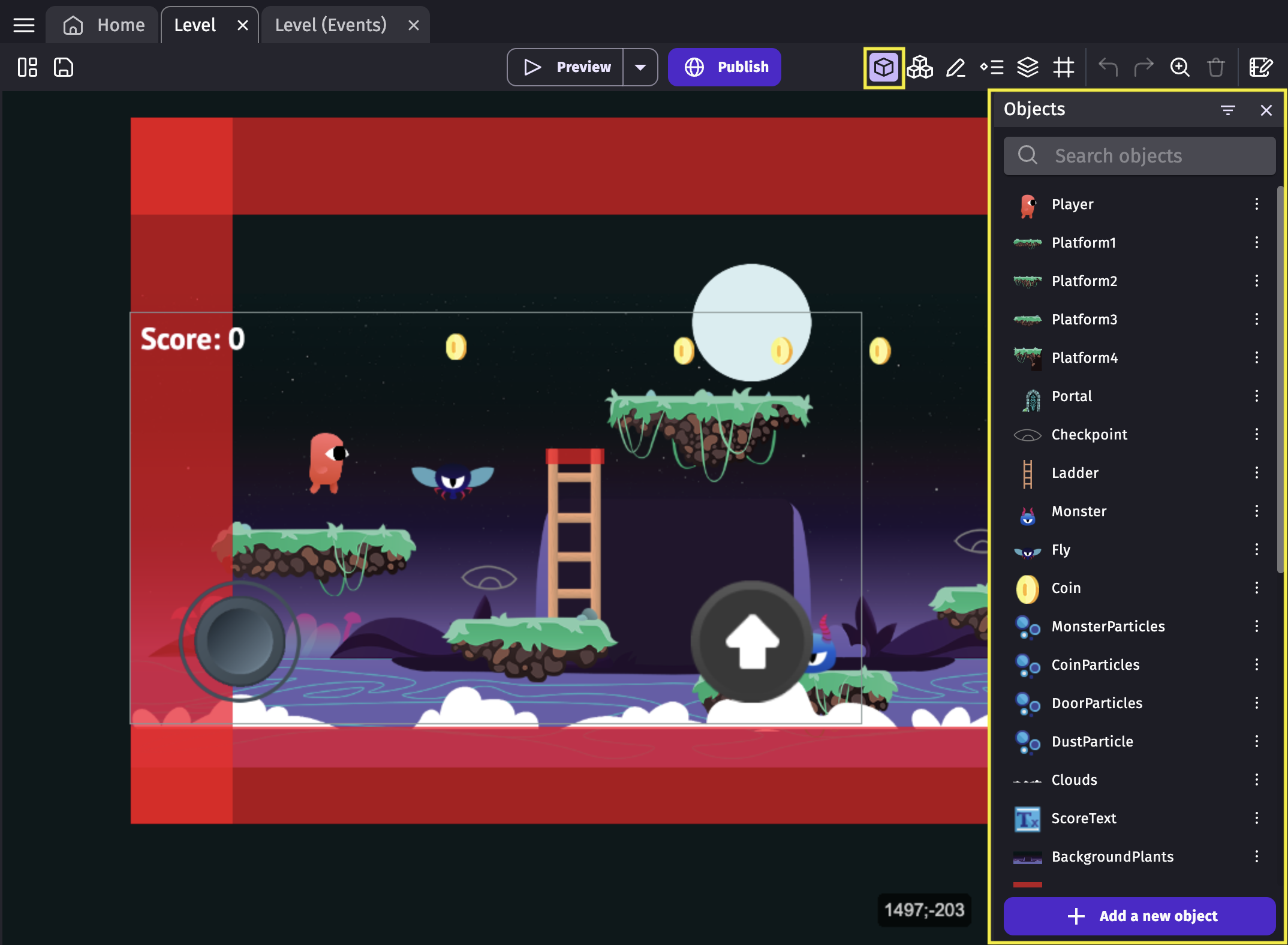This screenshot has width=1288, height=945.
Task: Open the scene settings edit icon
Action: 1261,67
